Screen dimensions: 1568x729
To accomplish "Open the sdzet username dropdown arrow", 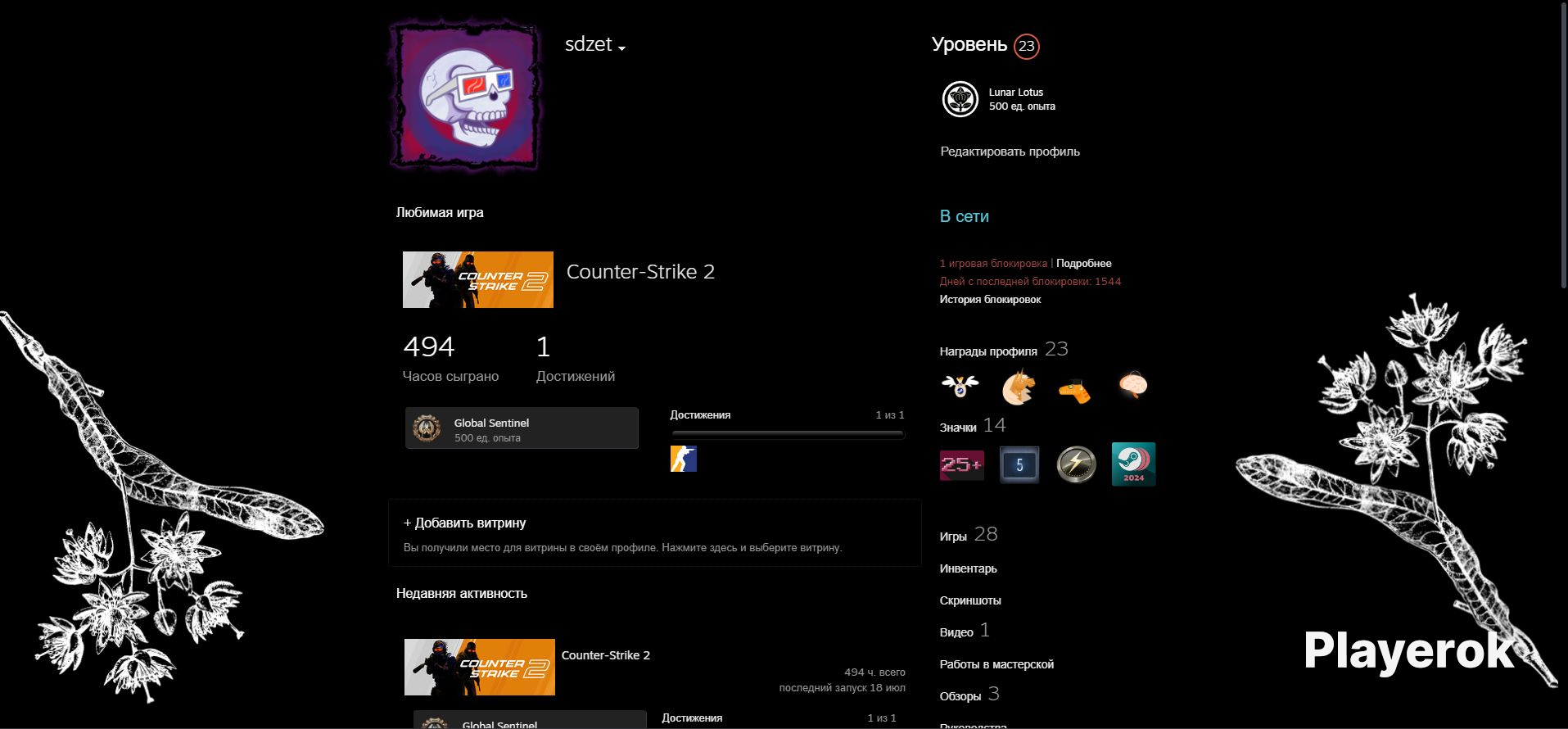I will (622, 48).
